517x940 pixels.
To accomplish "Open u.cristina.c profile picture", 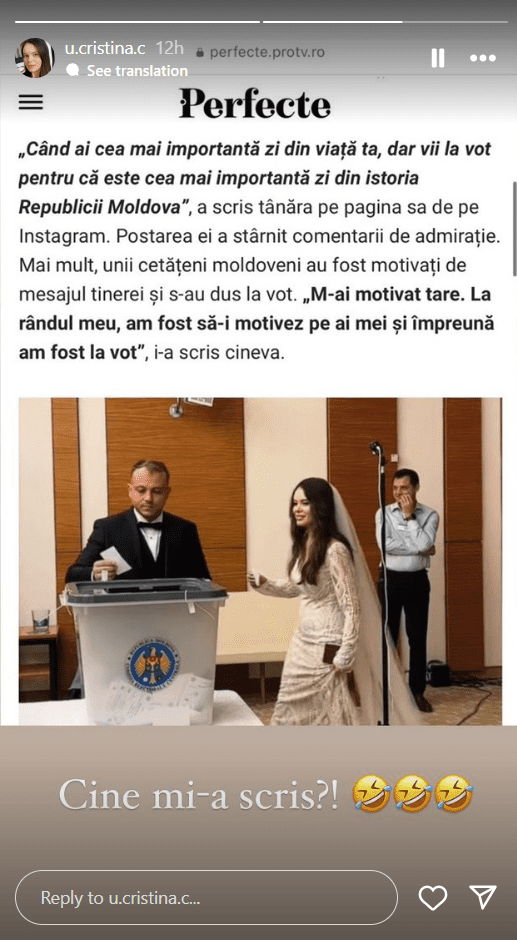I will pyautogui.click(x=35, y=58).
